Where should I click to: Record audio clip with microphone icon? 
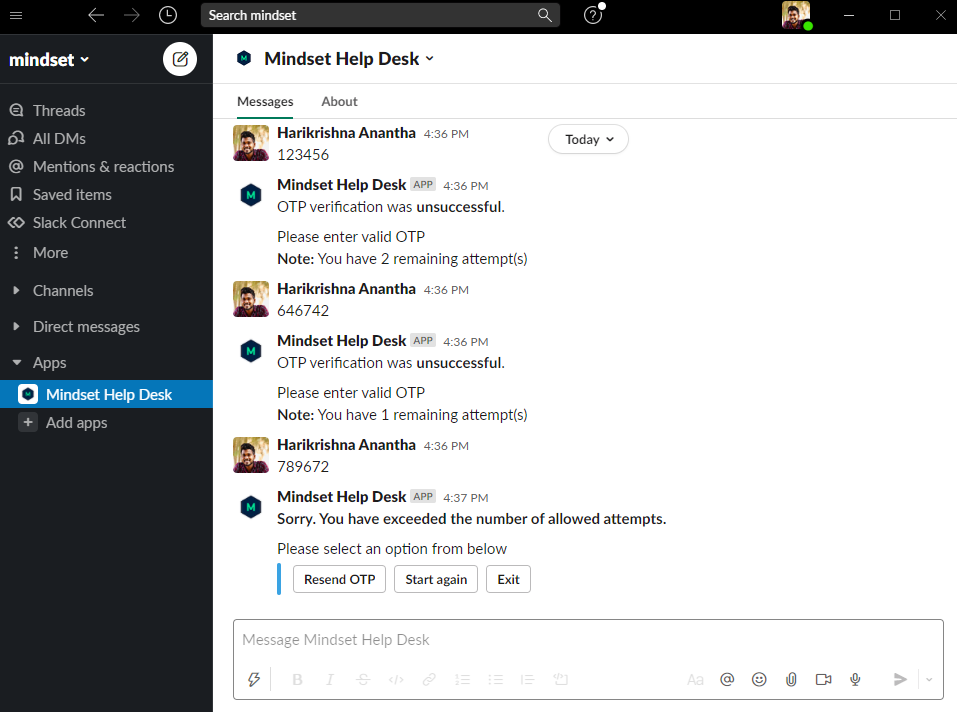856,679
